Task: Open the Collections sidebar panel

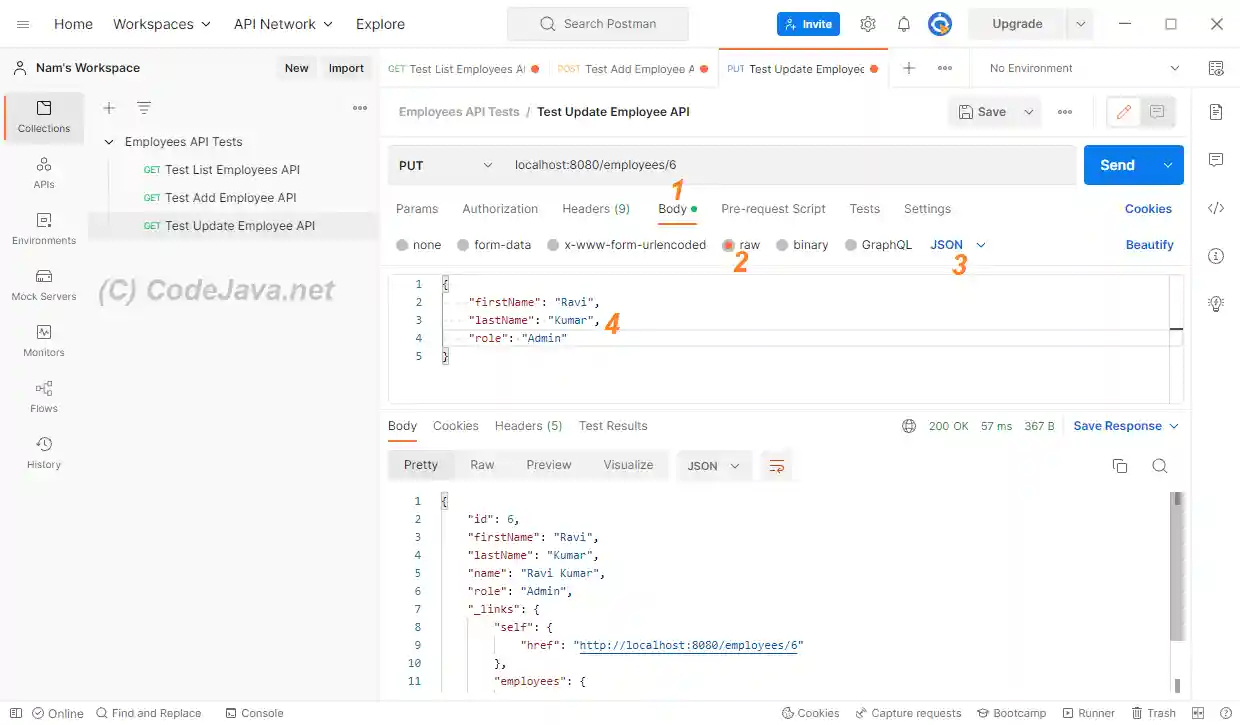Action: pyautogui.click(x=43, y=117)
